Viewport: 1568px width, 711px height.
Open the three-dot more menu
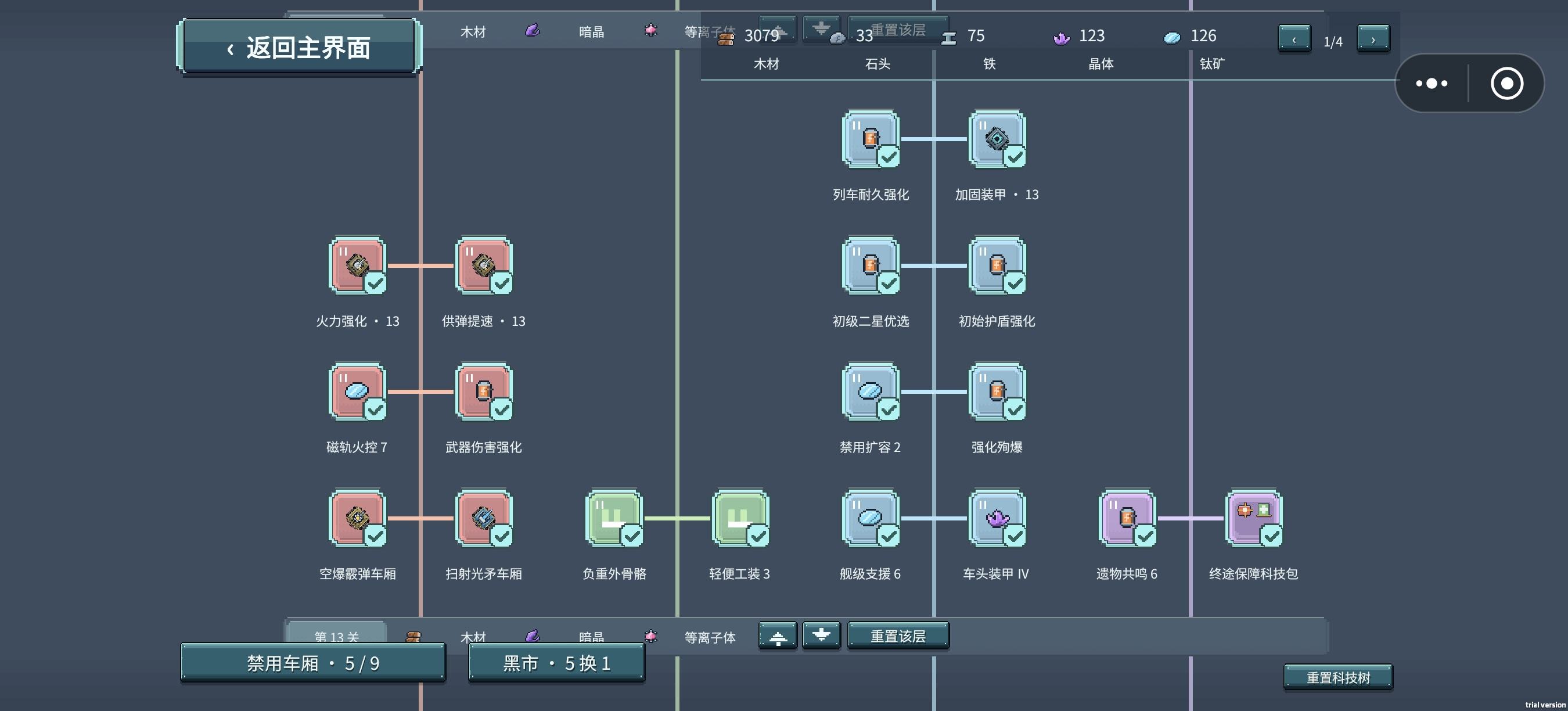(1432, 84)
